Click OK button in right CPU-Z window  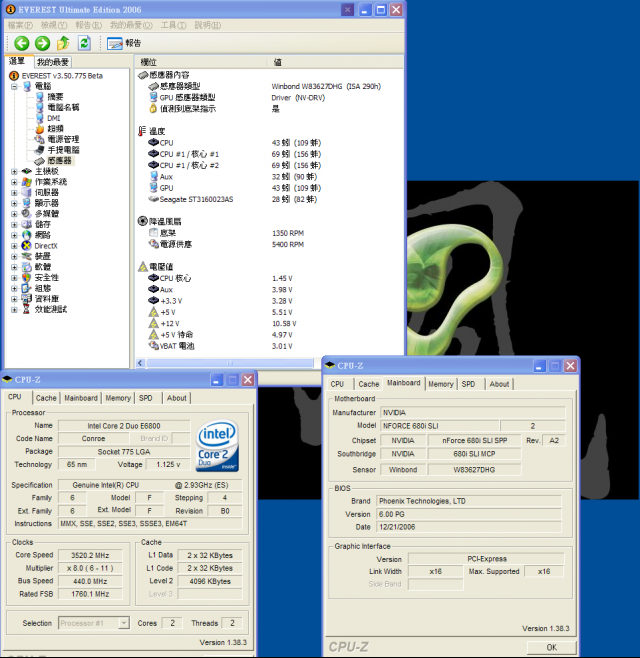click(551, 647)
